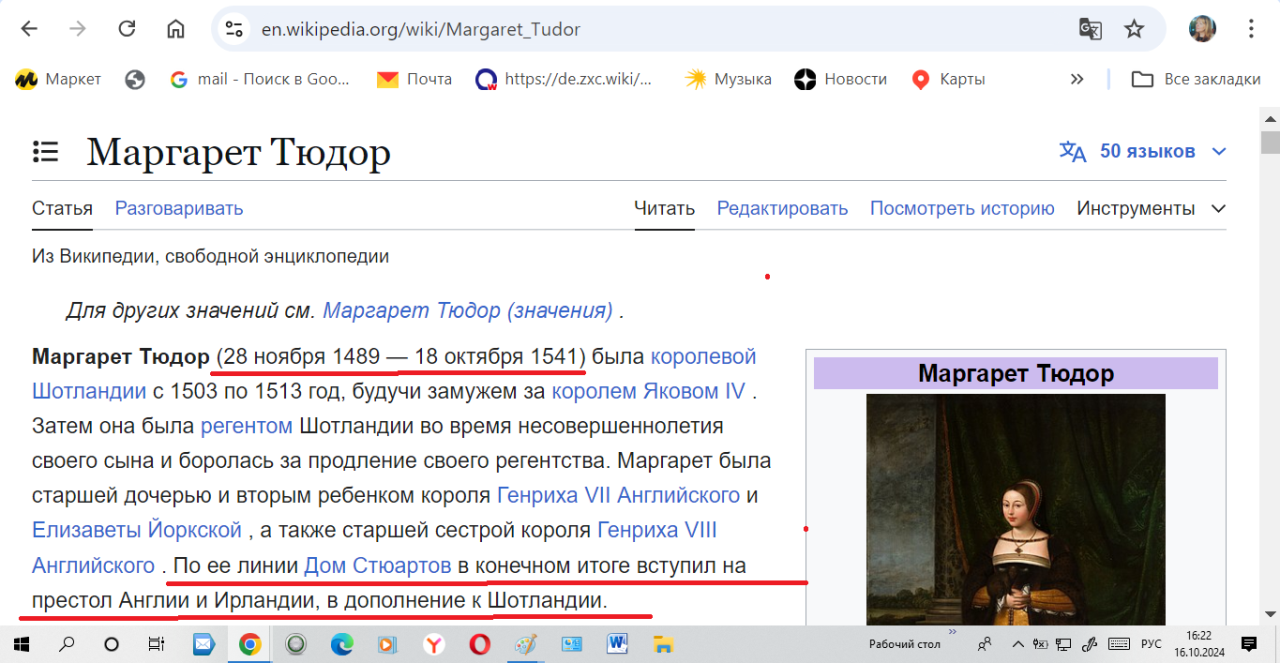The width and height of the screenshot is (1280, 663).
Task: Click the address bar URL field
Action: (650, 29)
